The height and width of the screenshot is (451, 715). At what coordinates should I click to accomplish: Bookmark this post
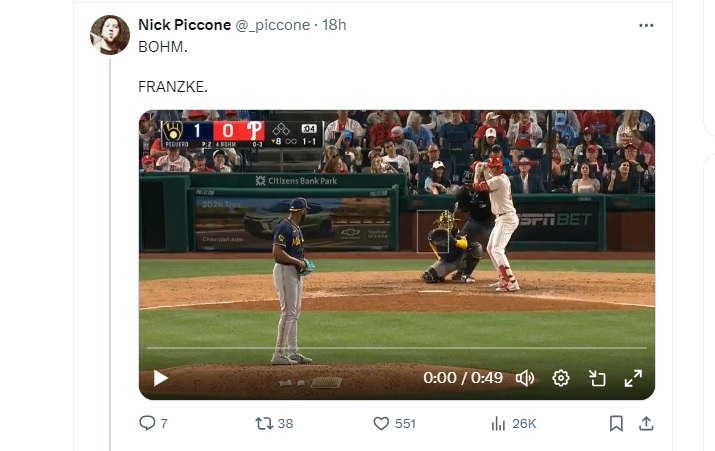pyautogui.click(x=616, y=423)
